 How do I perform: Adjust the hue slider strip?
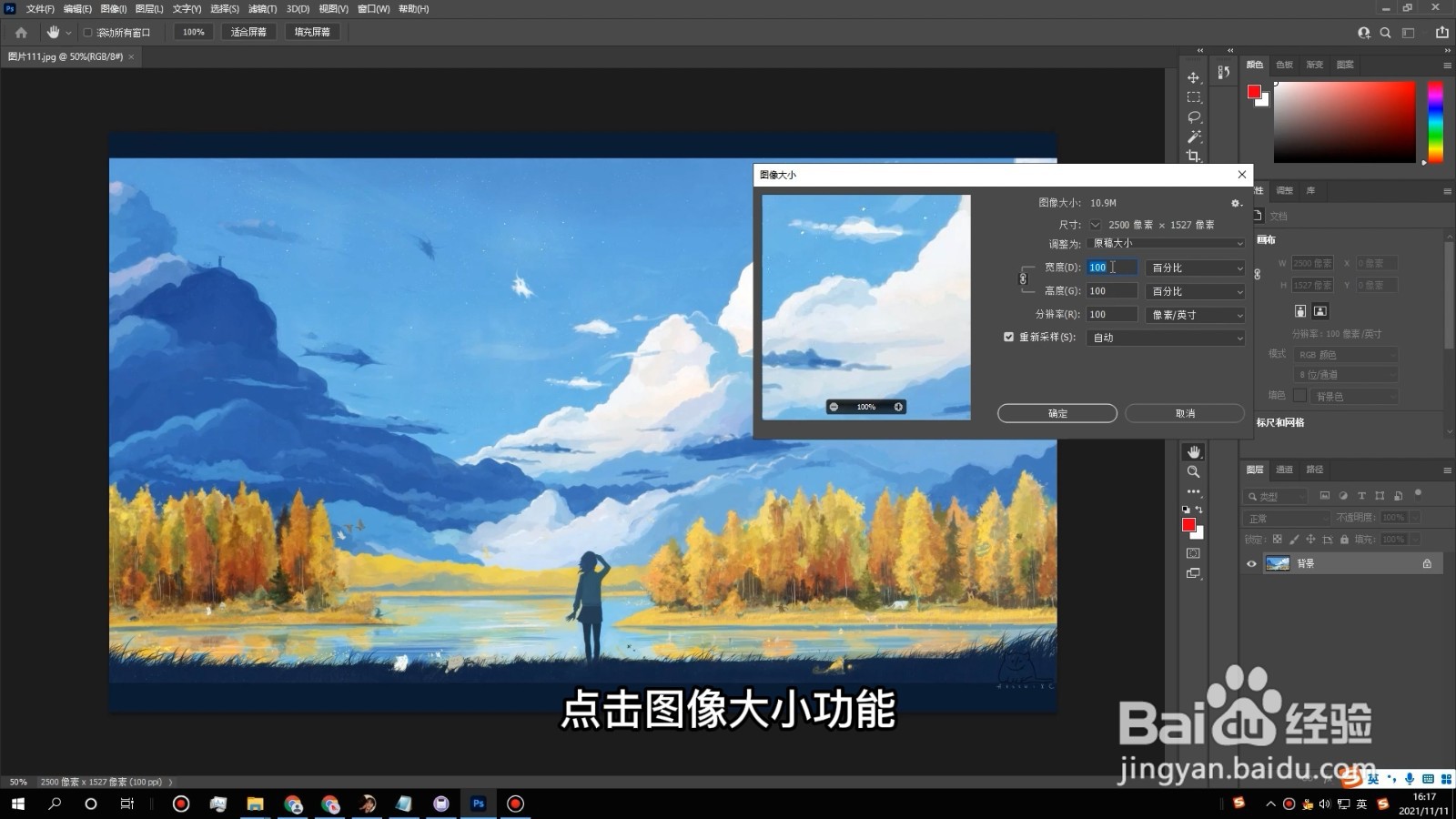coord(1435,122)
